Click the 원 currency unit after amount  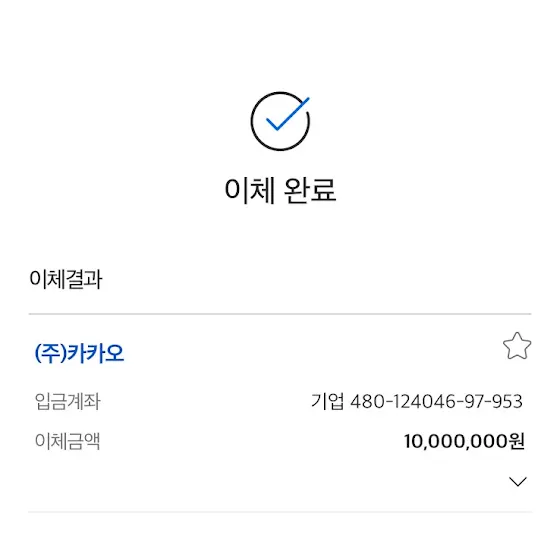tap(515, 441)
